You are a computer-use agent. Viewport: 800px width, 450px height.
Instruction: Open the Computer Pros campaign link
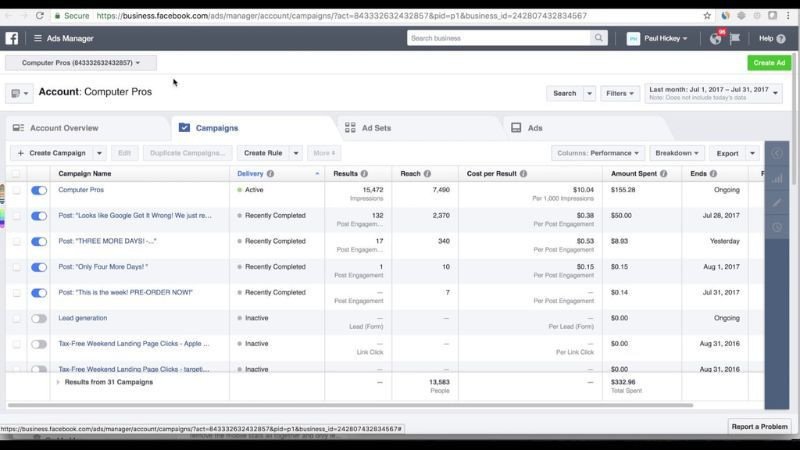[x=81, y=190]
